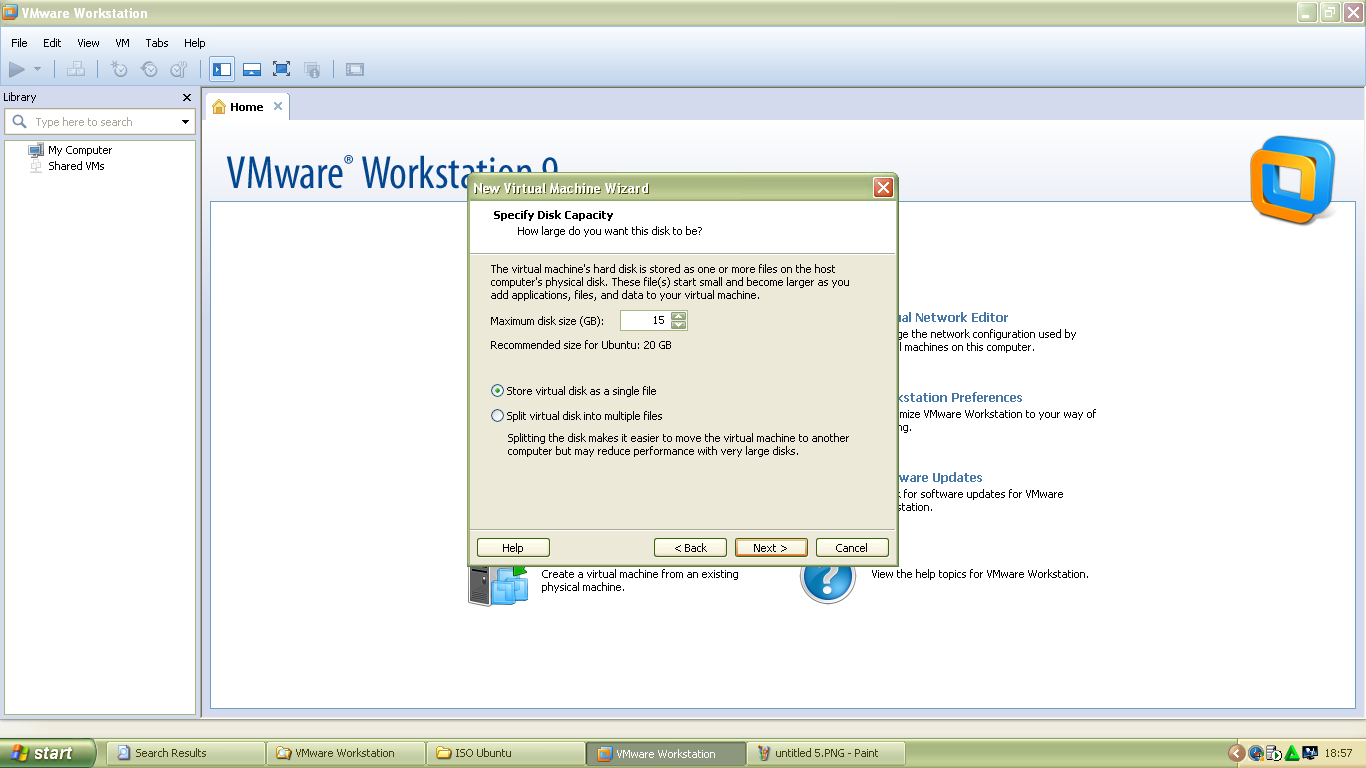
Task: Open the Library search filter dropdown
Action: click(185, 122)
